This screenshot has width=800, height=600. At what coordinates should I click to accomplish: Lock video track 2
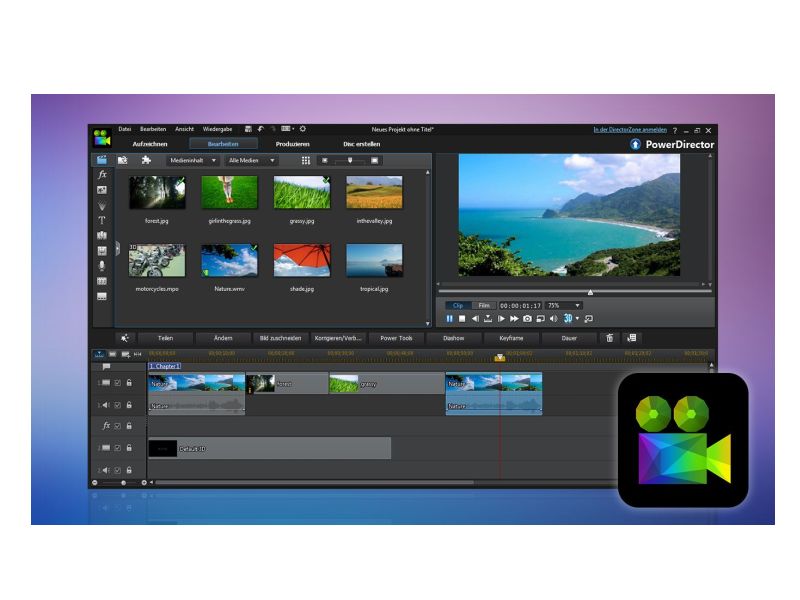[x=129, y=448]
